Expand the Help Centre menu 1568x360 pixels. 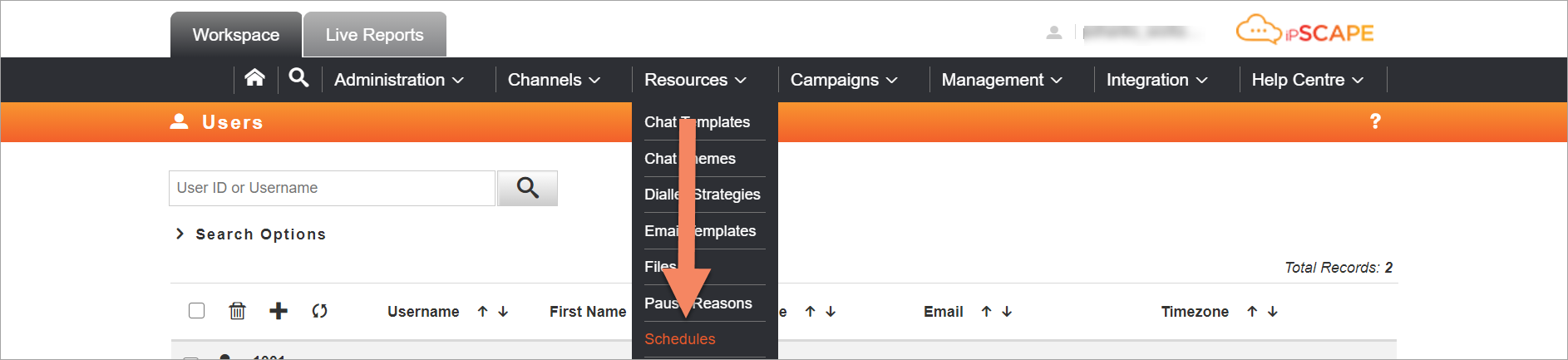pyautogui.click(x=1308, y=80)
